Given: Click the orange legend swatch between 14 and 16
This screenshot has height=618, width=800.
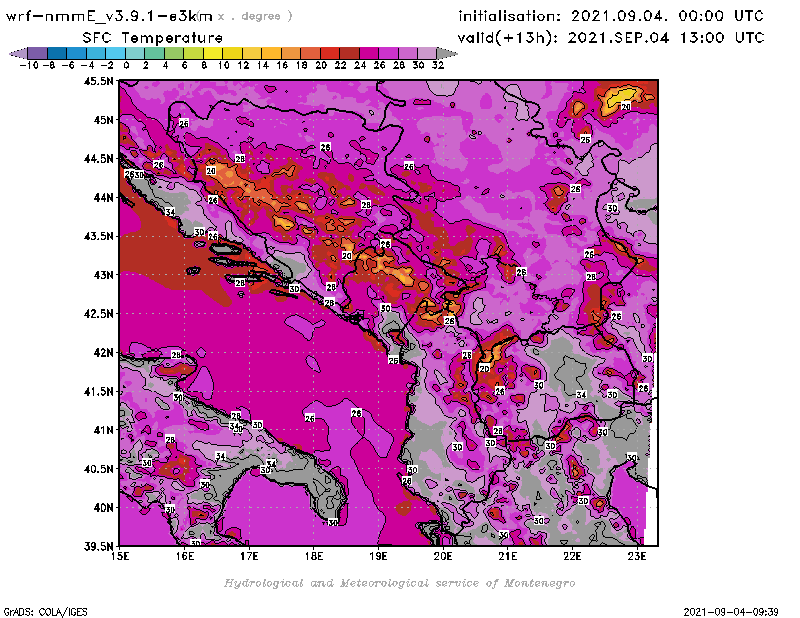Looking at the screenshot, I should tap(271, 53).
